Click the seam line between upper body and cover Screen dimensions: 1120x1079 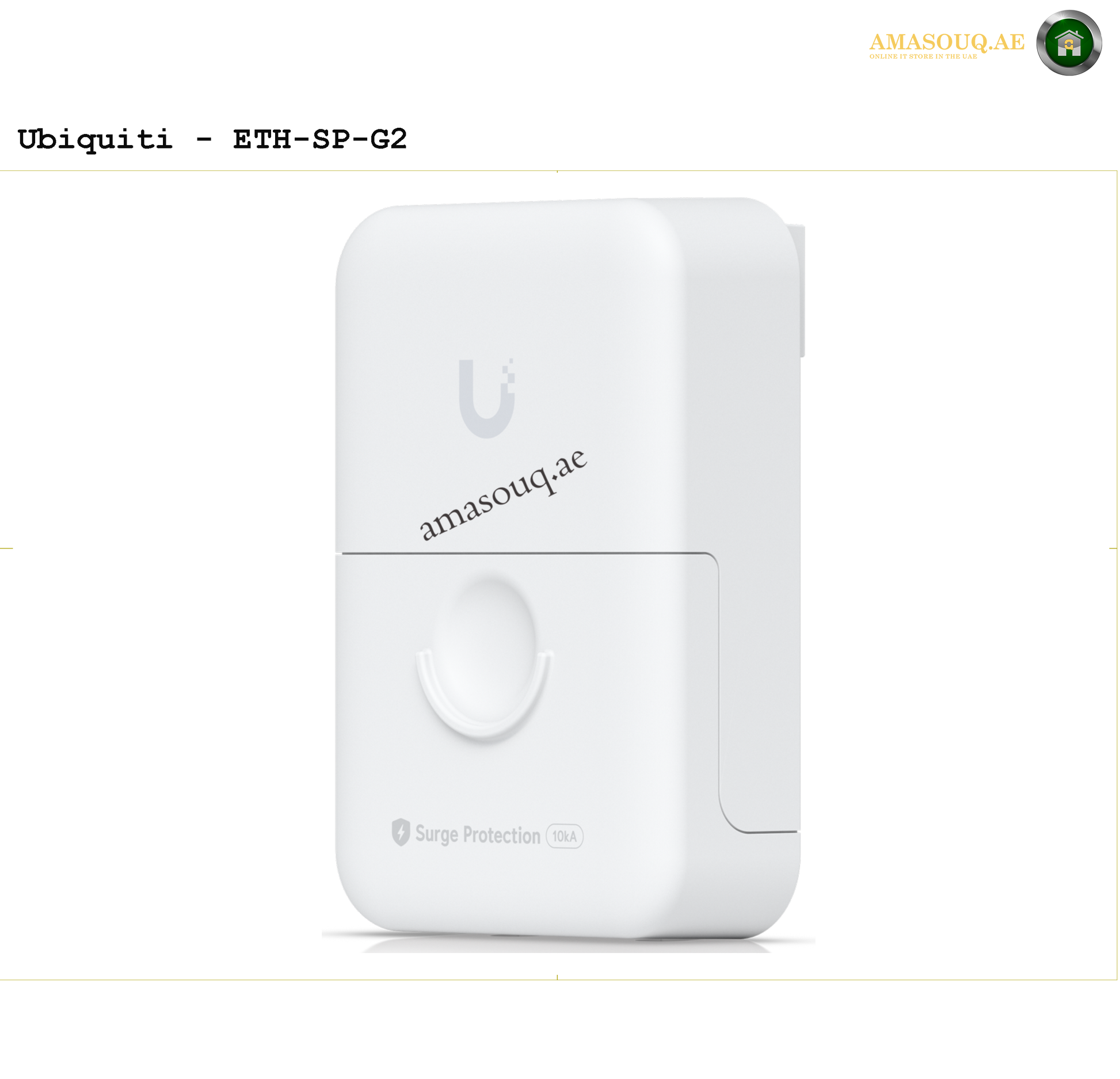[x=527, y=553]
